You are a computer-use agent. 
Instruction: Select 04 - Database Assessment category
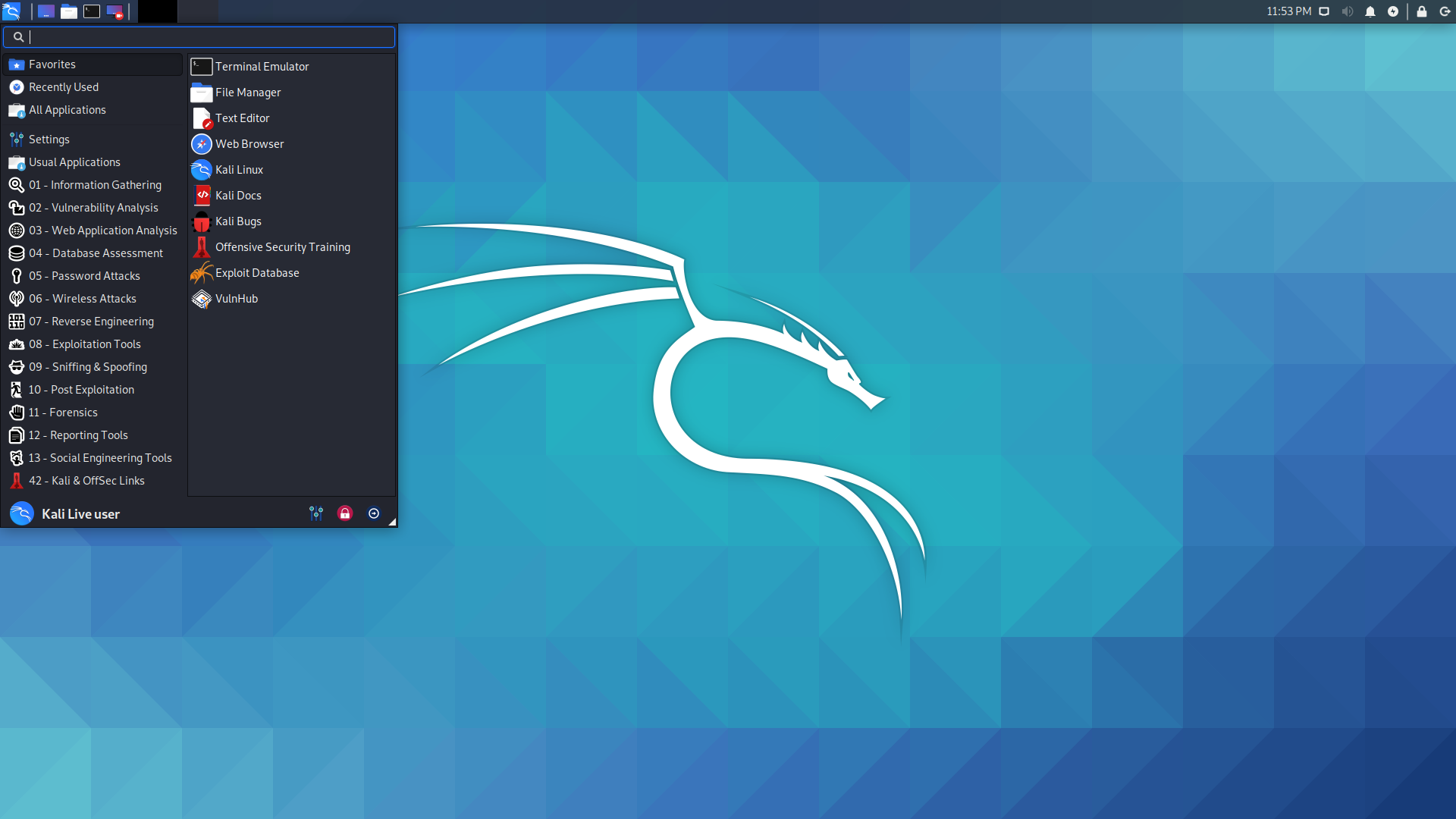(94, 253)
